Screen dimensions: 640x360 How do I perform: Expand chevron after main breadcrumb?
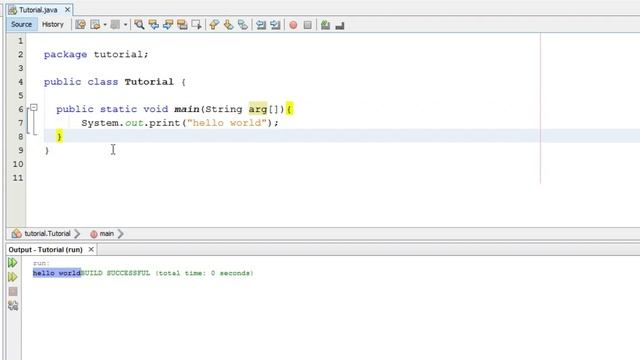click(120, 233)
